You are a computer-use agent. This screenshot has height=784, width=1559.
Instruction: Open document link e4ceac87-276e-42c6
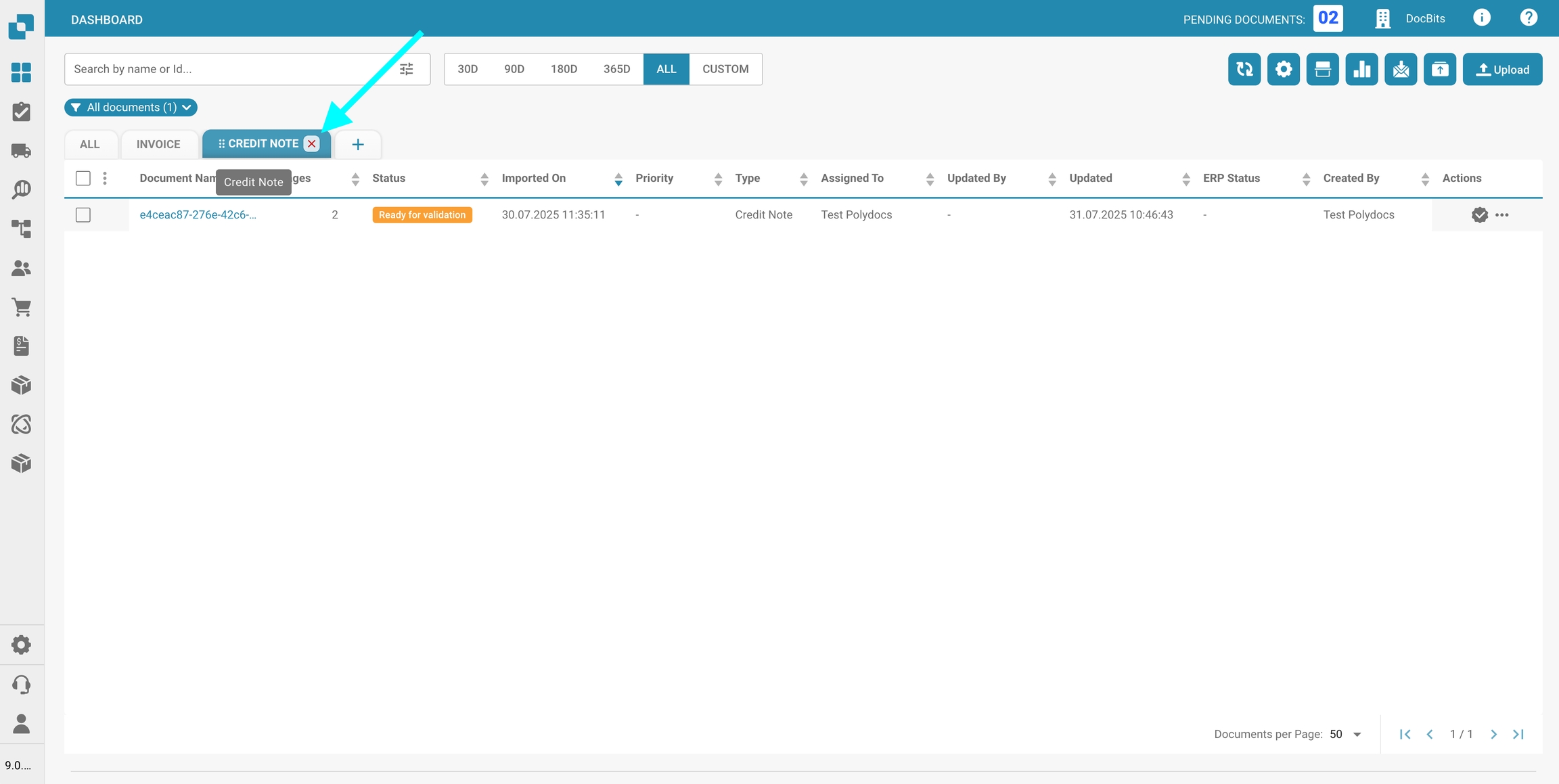(x=198, y=215)
